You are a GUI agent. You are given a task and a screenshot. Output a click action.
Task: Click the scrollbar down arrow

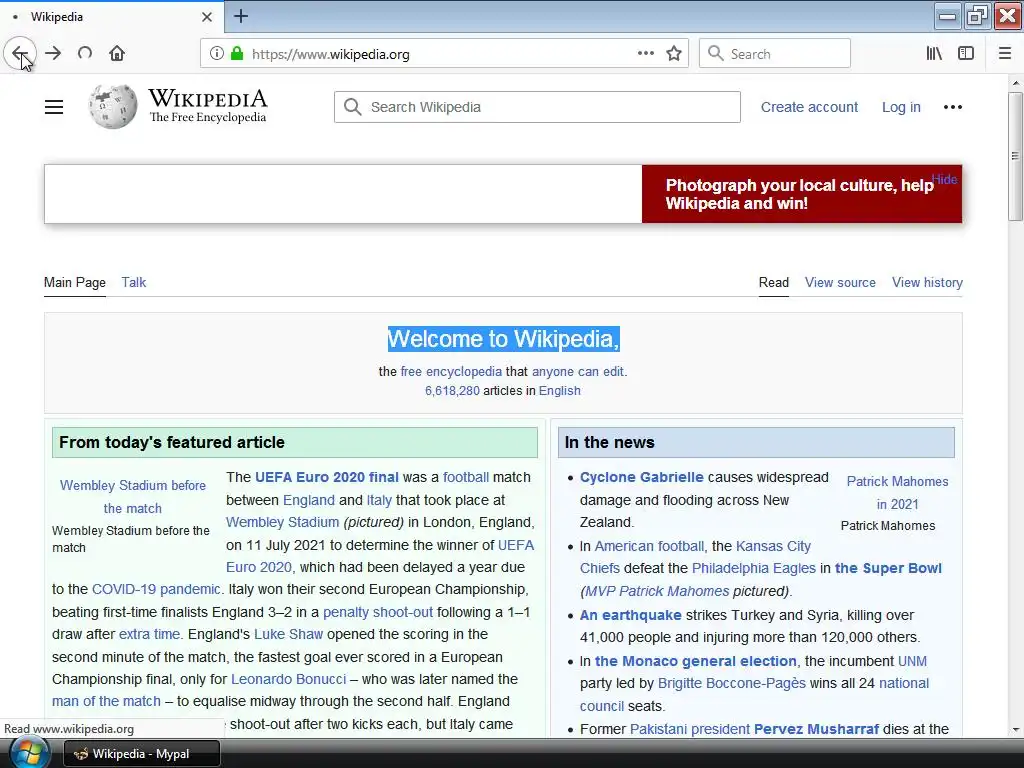click(x=1016, y=729)
